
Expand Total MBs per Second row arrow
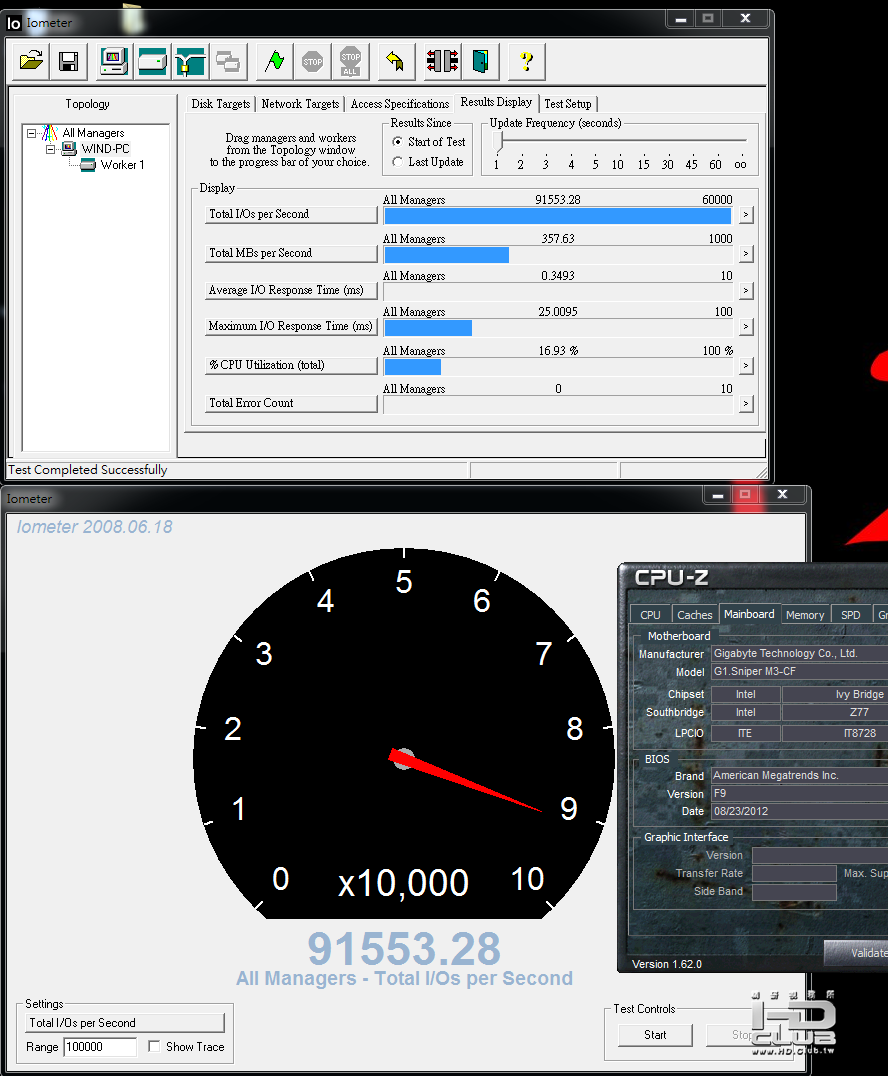coord(745,254)
